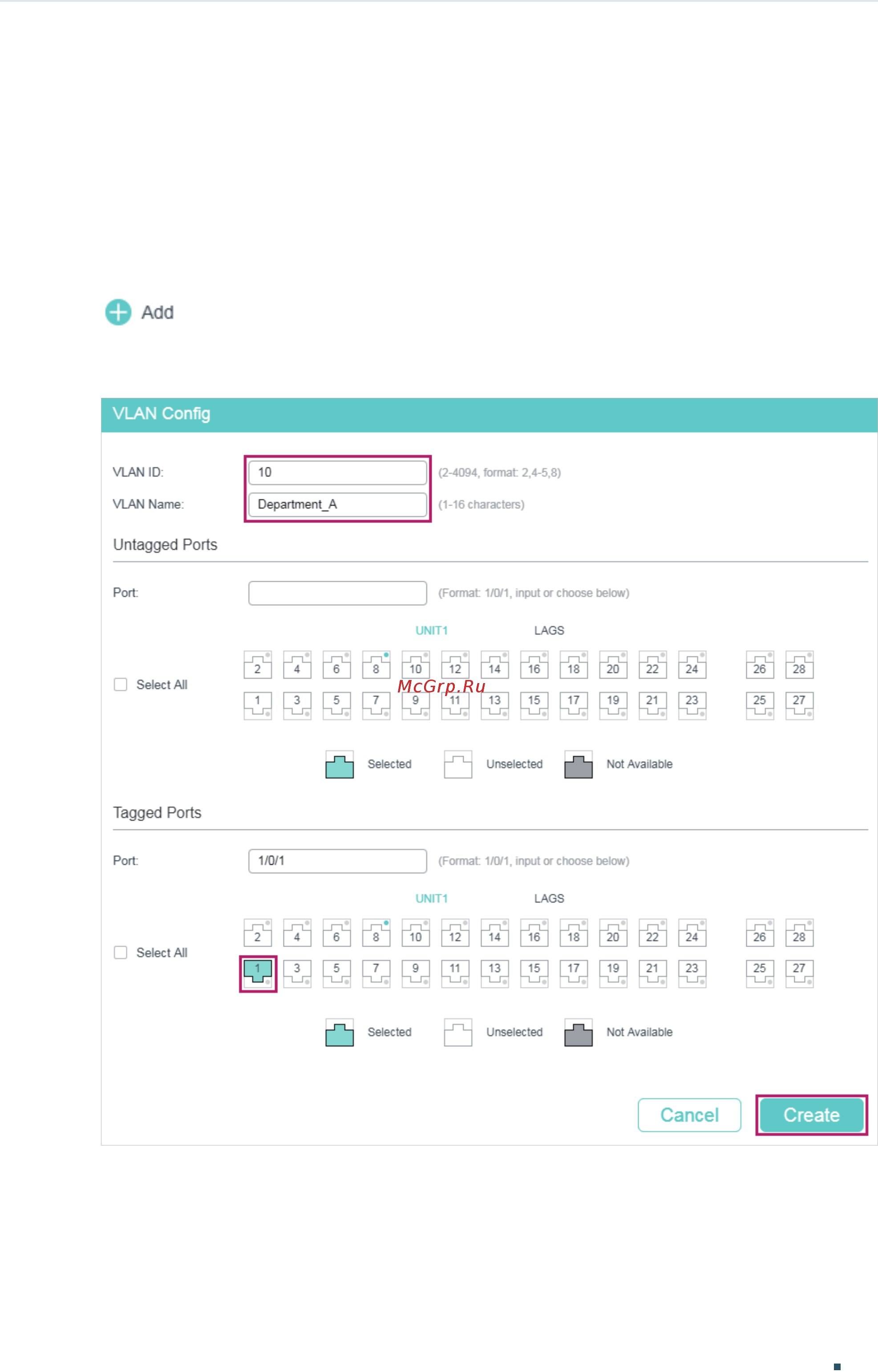Select port 8 under Untagged Ports

point(376,665)
